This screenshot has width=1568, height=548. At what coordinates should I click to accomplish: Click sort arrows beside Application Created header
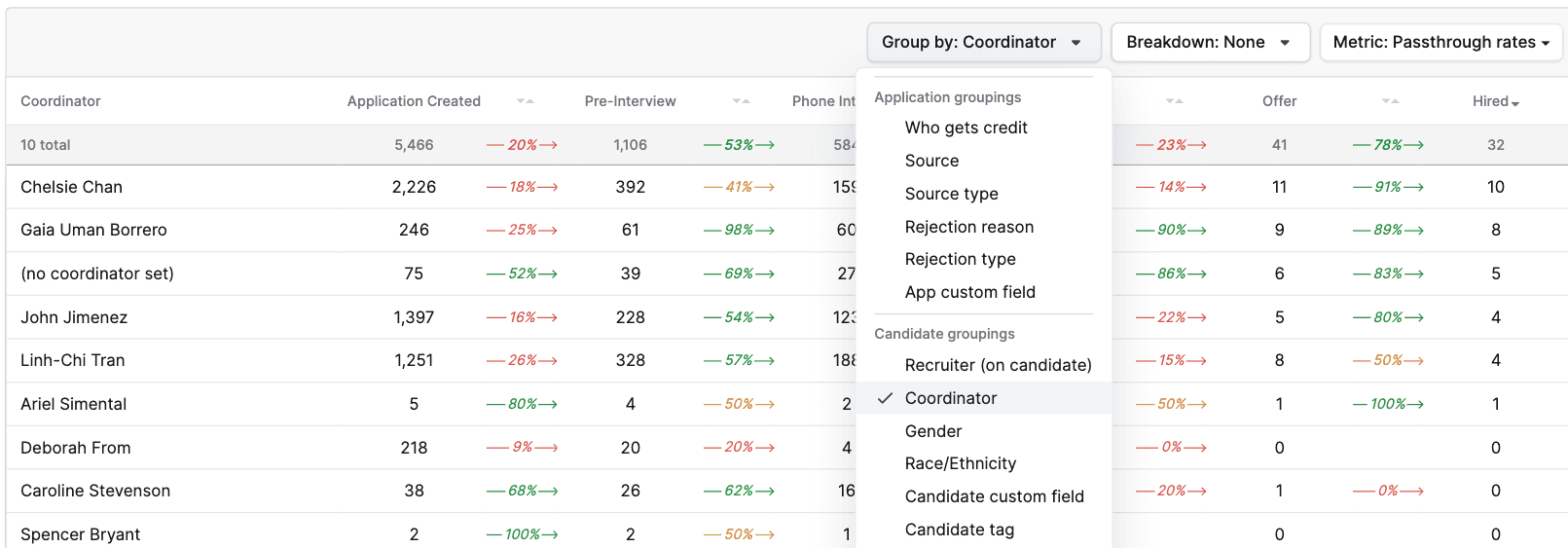(x=525, y=101)
